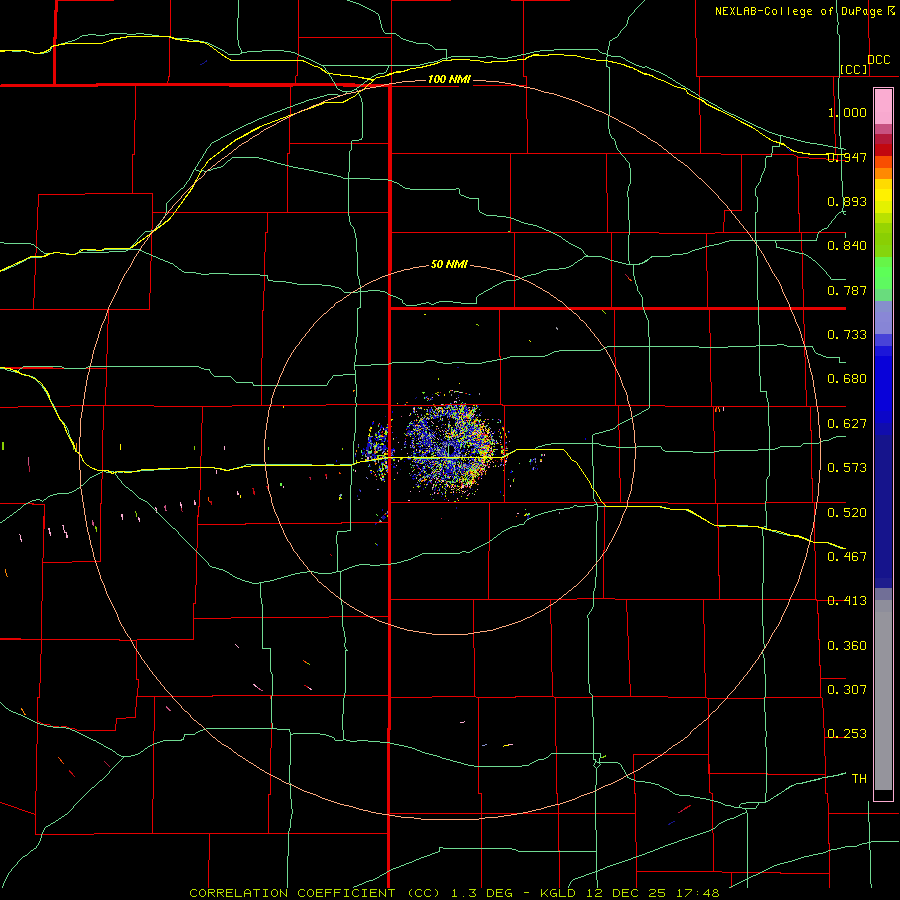The image size is (900, 900).
Task: Select the 0.627 scale value
Action: [x=847, y=424]
